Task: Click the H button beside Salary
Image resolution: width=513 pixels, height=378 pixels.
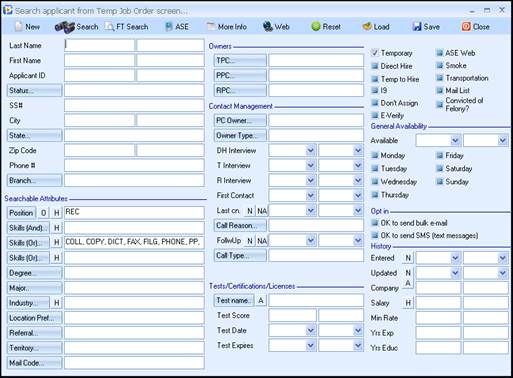Action: [408, 303]
